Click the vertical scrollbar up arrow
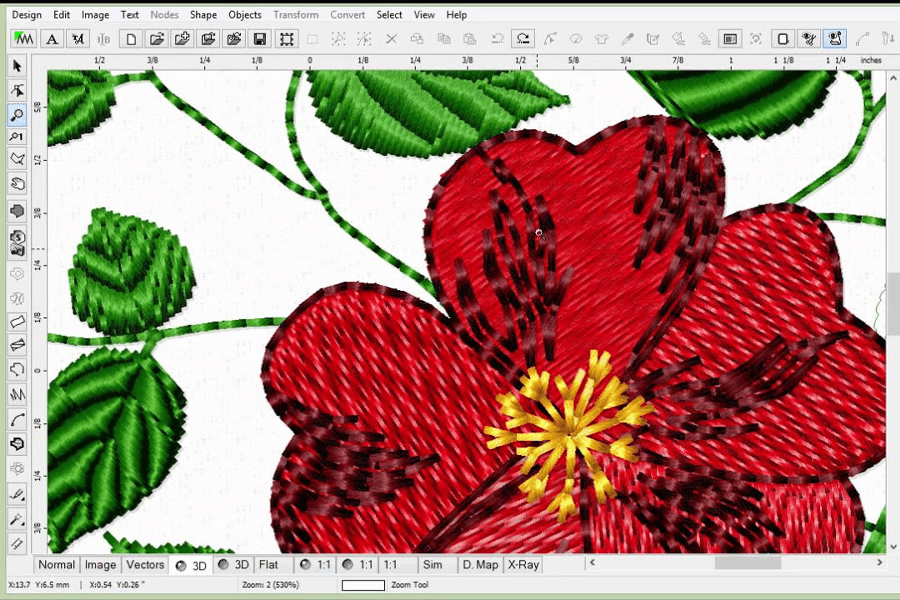Screen dimensions: 900x600 pyautogui.click(x=893, y=79)
